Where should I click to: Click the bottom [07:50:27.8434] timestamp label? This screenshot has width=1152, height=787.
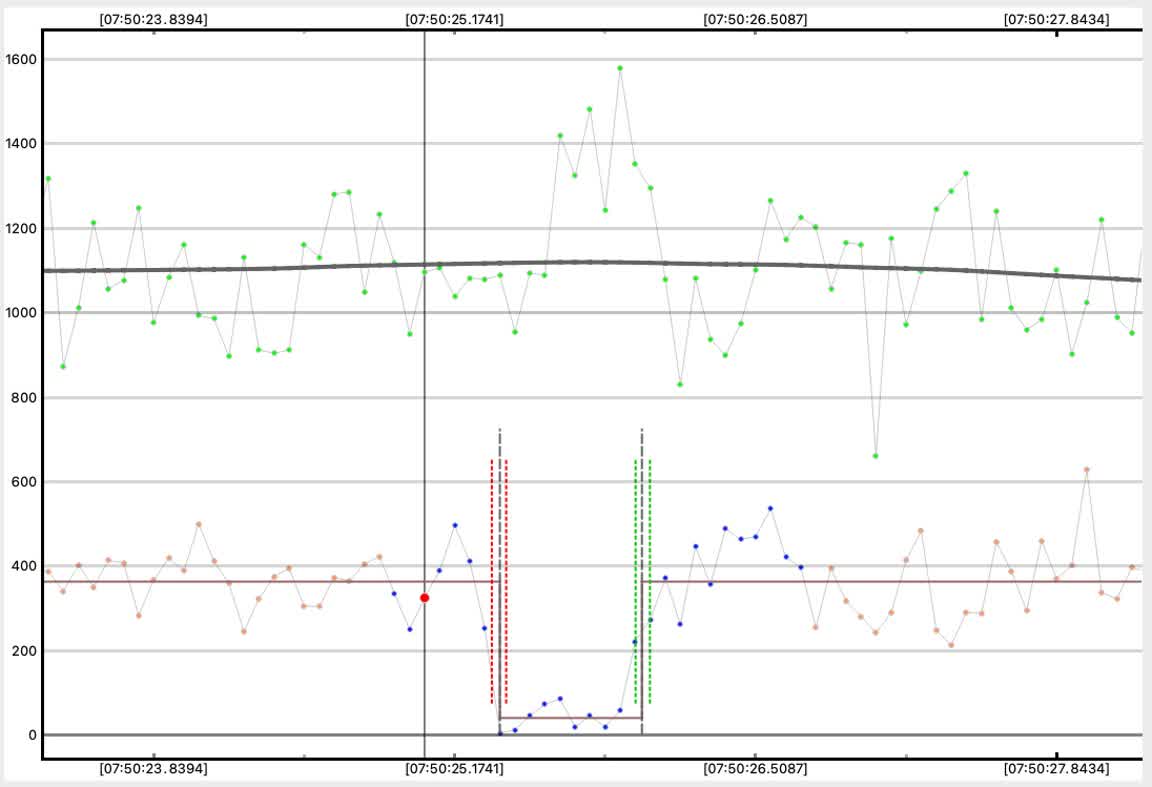tap(1057, 770)
